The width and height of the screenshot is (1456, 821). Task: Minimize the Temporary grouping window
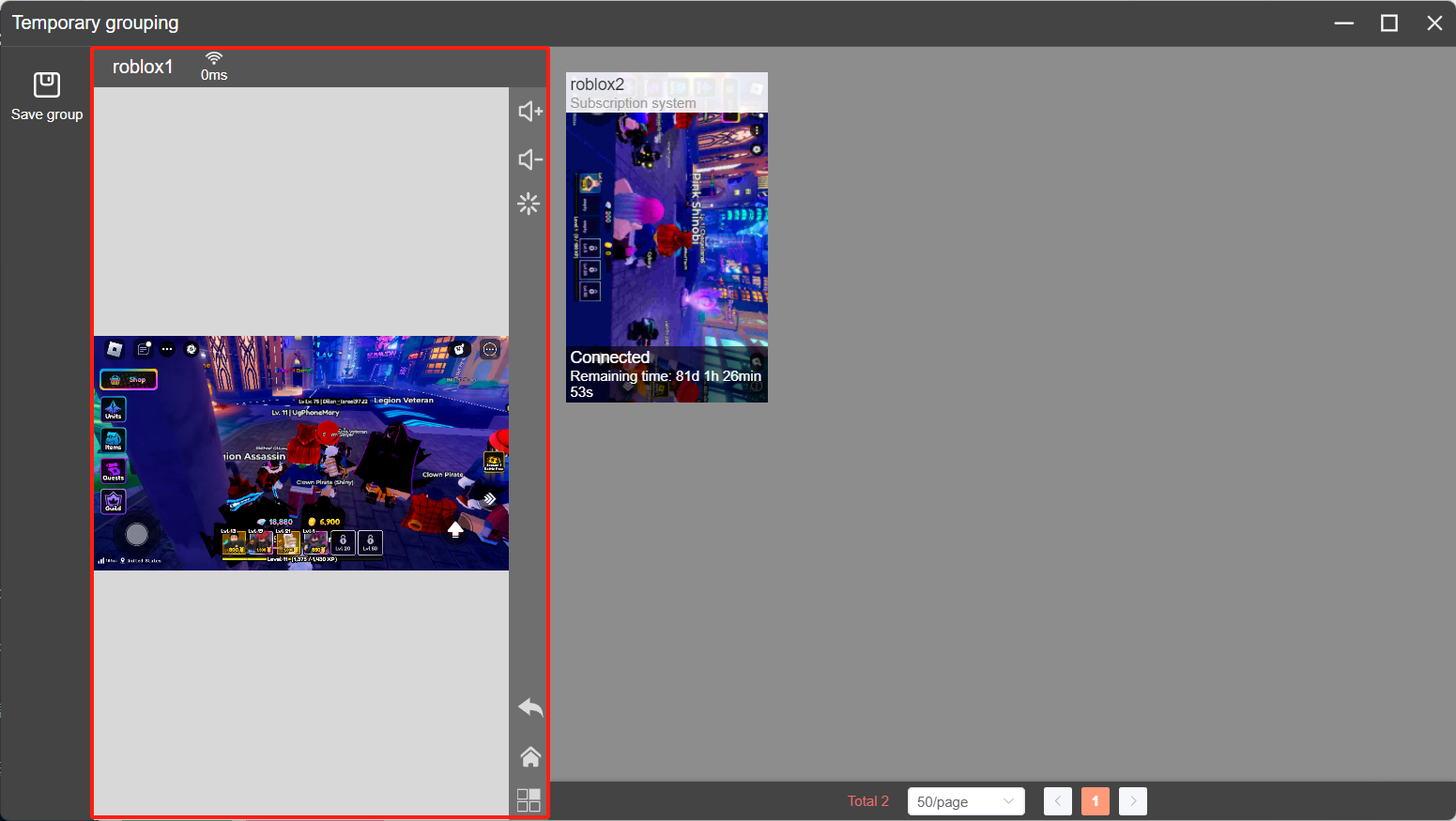[x=1344, y=23]
